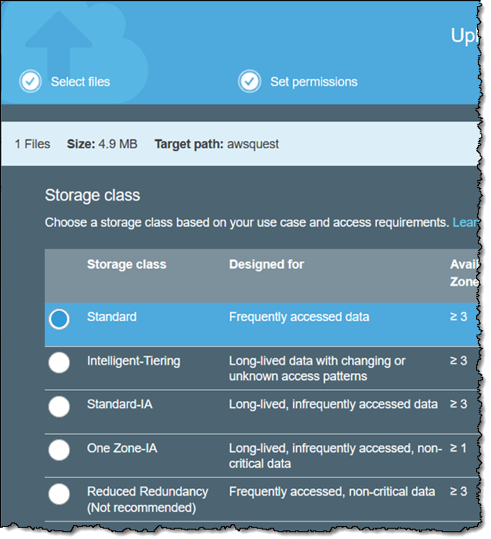Select the Standard storage class radio button

pos(59,319)
